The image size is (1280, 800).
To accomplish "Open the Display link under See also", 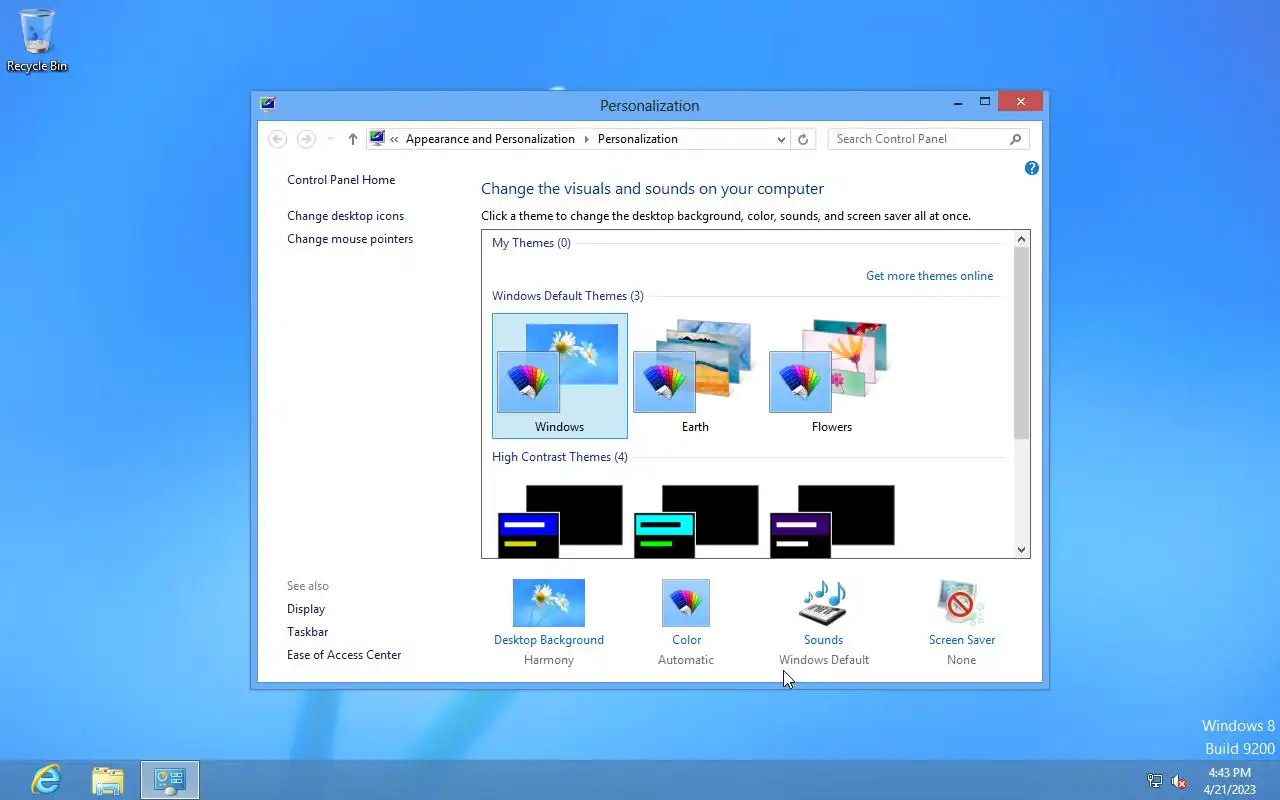I will pos(306,609).
